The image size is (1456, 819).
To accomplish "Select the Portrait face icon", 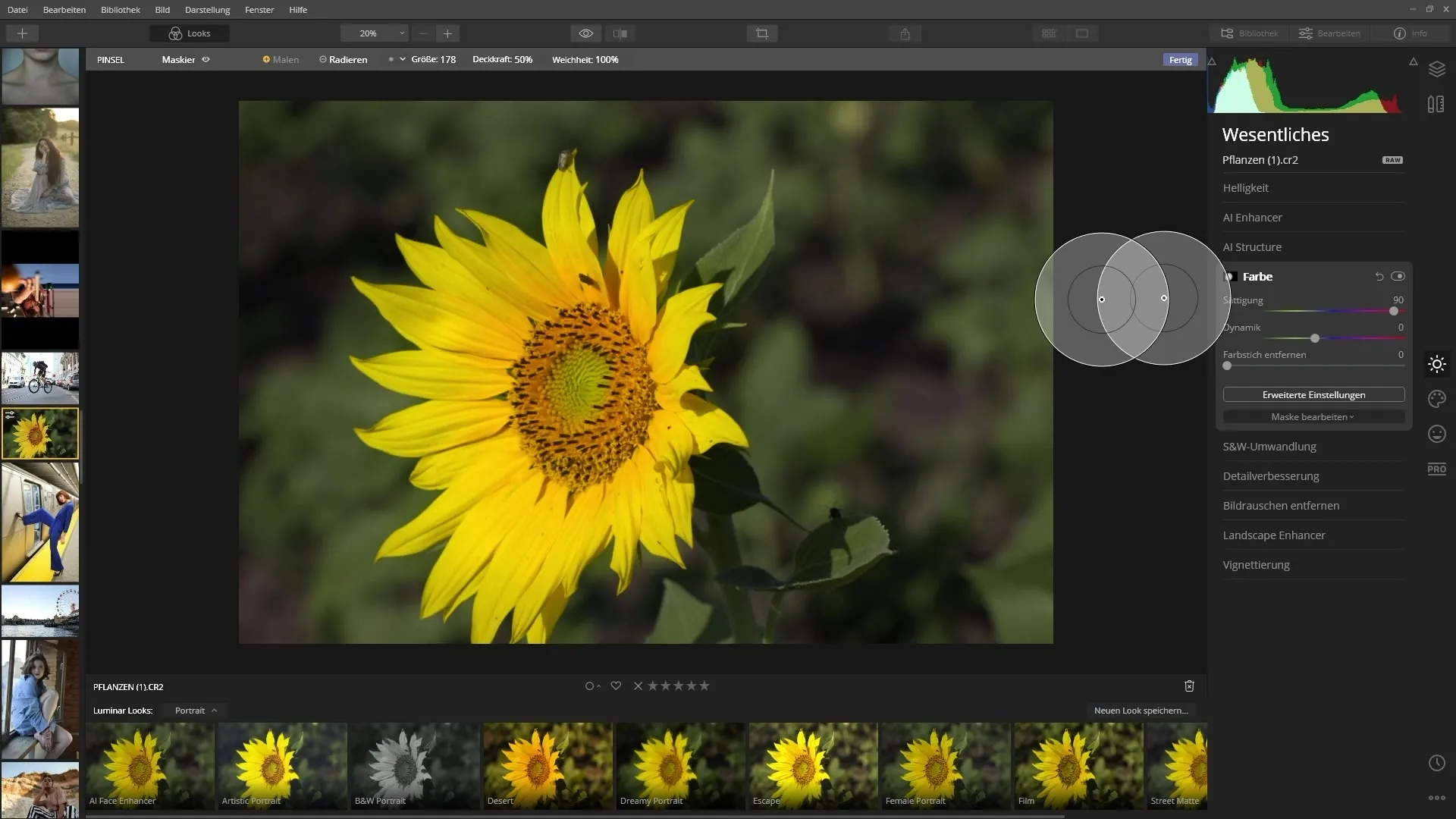I will coord(1436,434).
